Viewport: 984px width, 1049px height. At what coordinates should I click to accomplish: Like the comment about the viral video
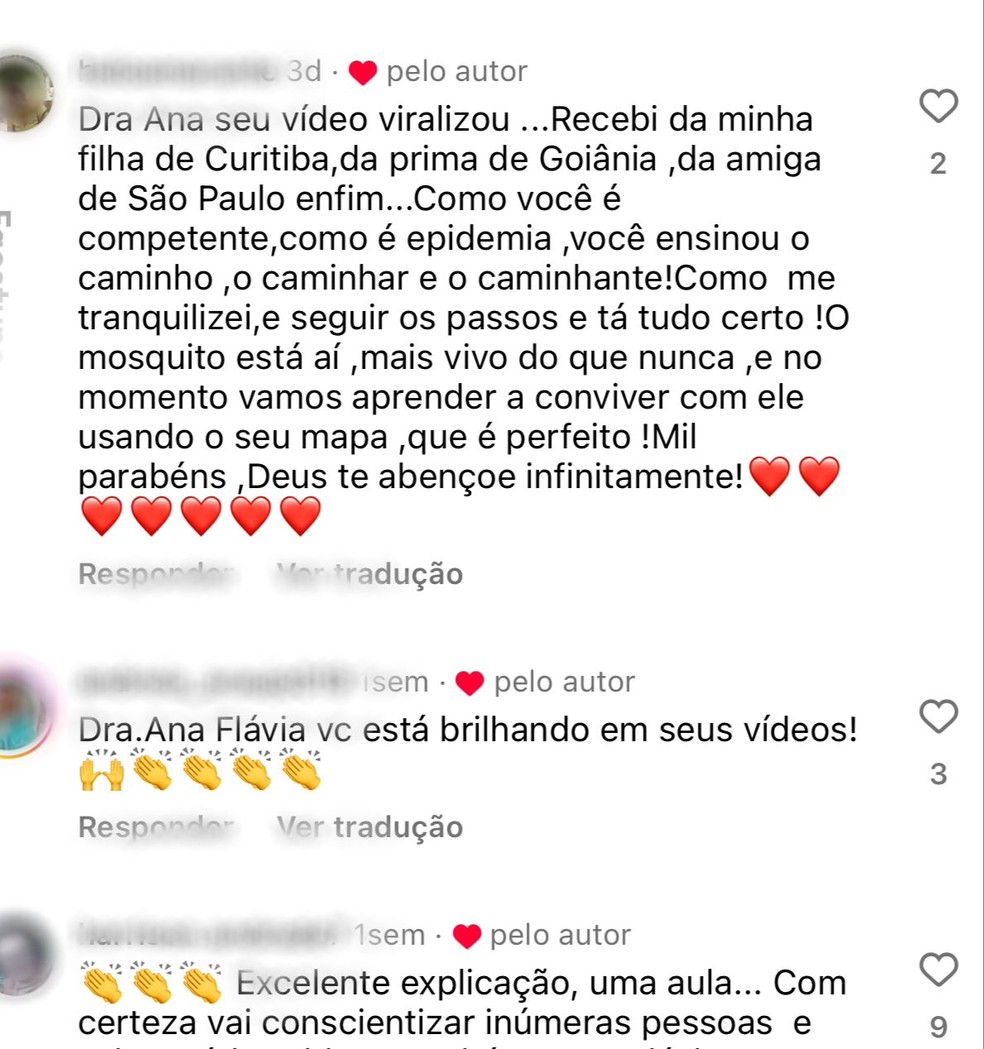(x=939, y=106)
